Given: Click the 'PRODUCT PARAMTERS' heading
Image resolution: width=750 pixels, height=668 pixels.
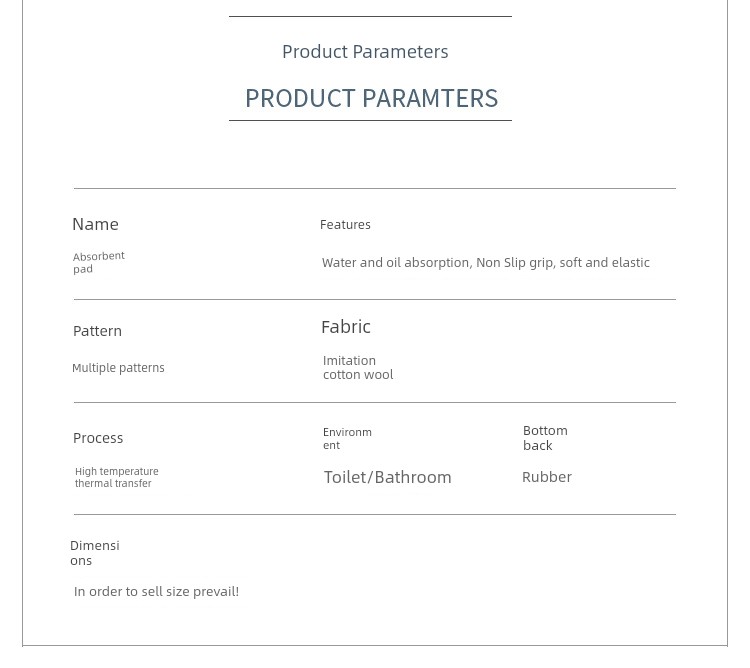Looking at the screenshot, I should coord(371,98).
